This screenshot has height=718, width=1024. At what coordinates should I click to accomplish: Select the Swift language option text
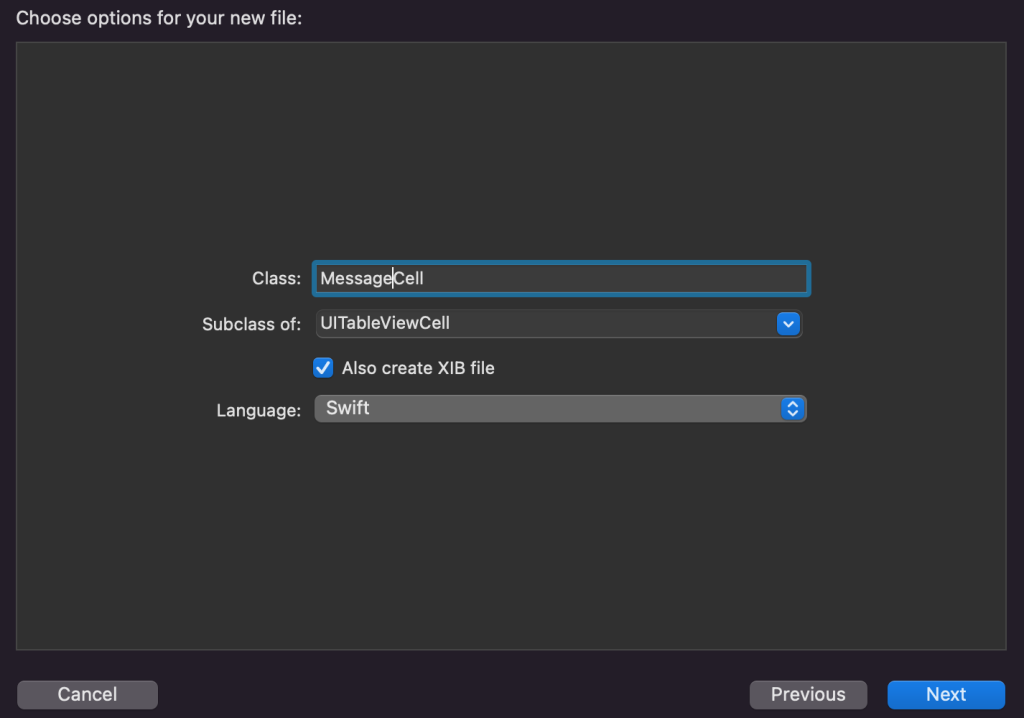click(347, 409)
